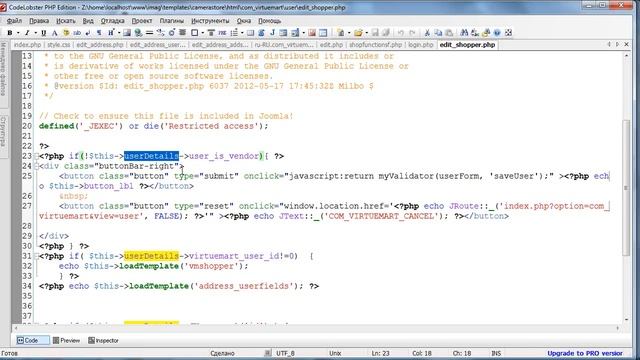
Task: Click the fullscreen toggle icon in toolbar
Action: pos(508,33)
